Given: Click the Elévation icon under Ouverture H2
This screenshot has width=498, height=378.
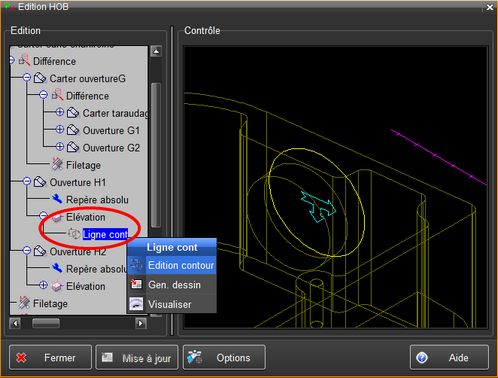Looking at the screenshot, I should click(x=57, y=286).
